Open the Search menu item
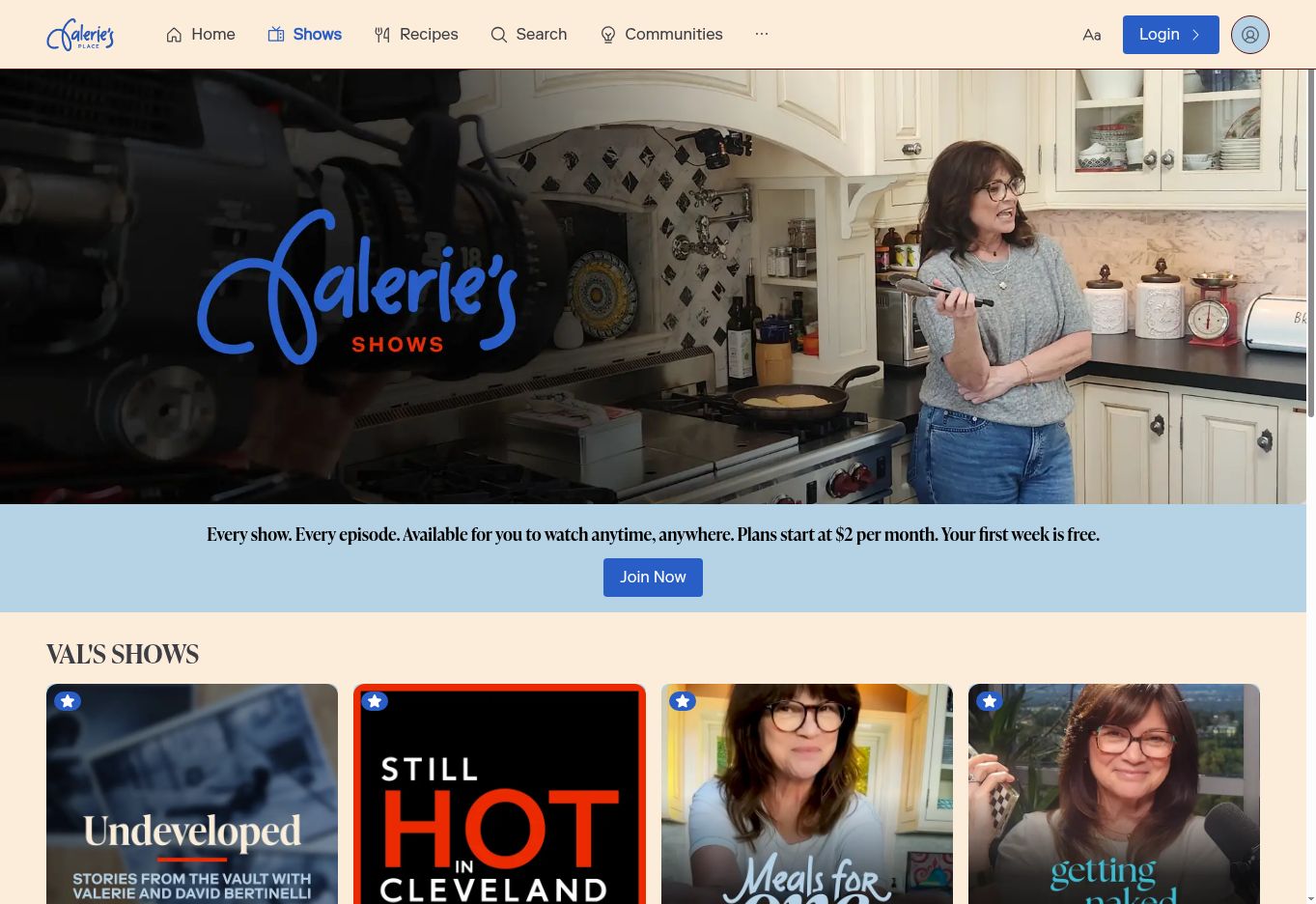1316x904 pixels. pyautogui.click(x=529, y=35)
